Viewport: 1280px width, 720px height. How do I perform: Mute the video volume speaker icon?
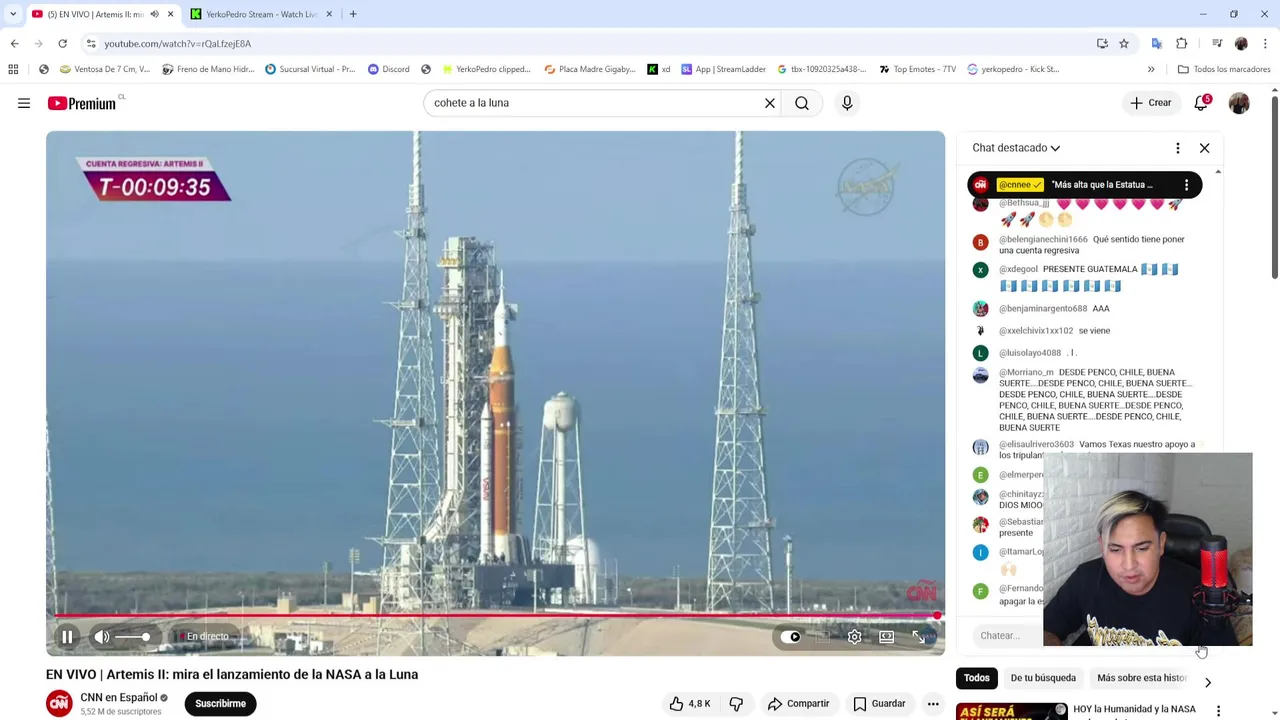(102, 636)
